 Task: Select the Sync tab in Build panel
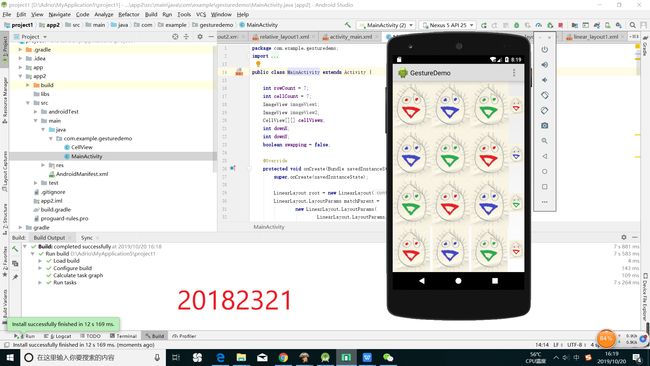[87, 238]
